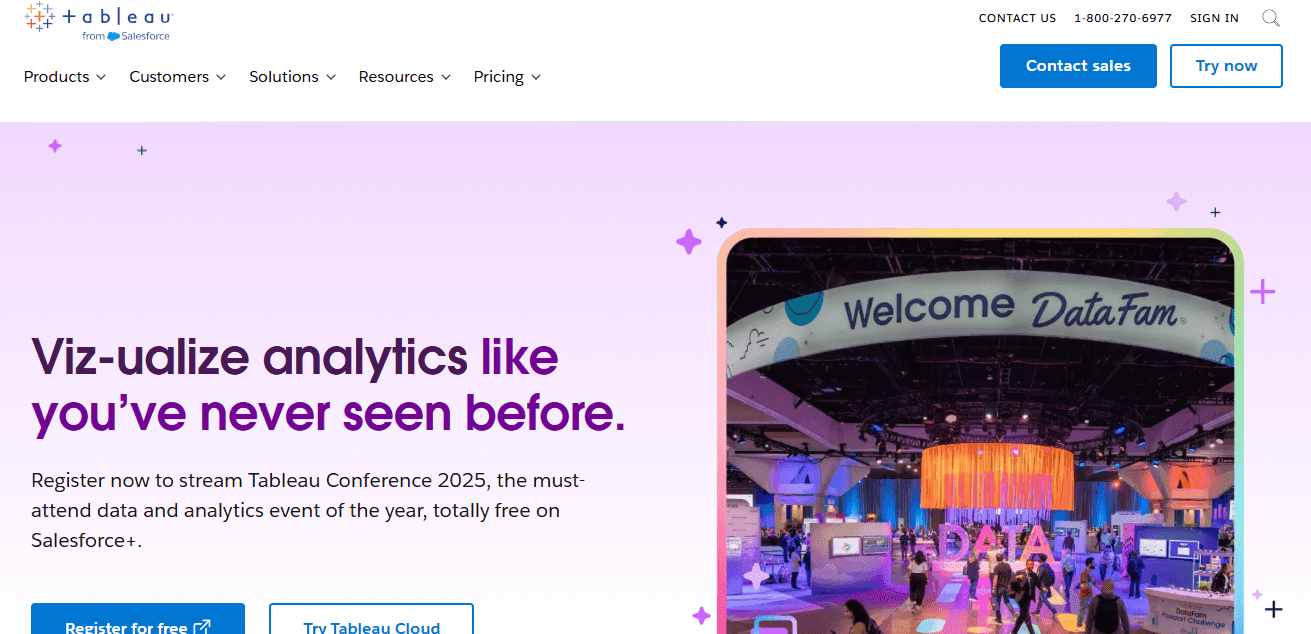
Task: Open the search magnifier icon
Action: pyautogui.click(x=1271, y=18)
